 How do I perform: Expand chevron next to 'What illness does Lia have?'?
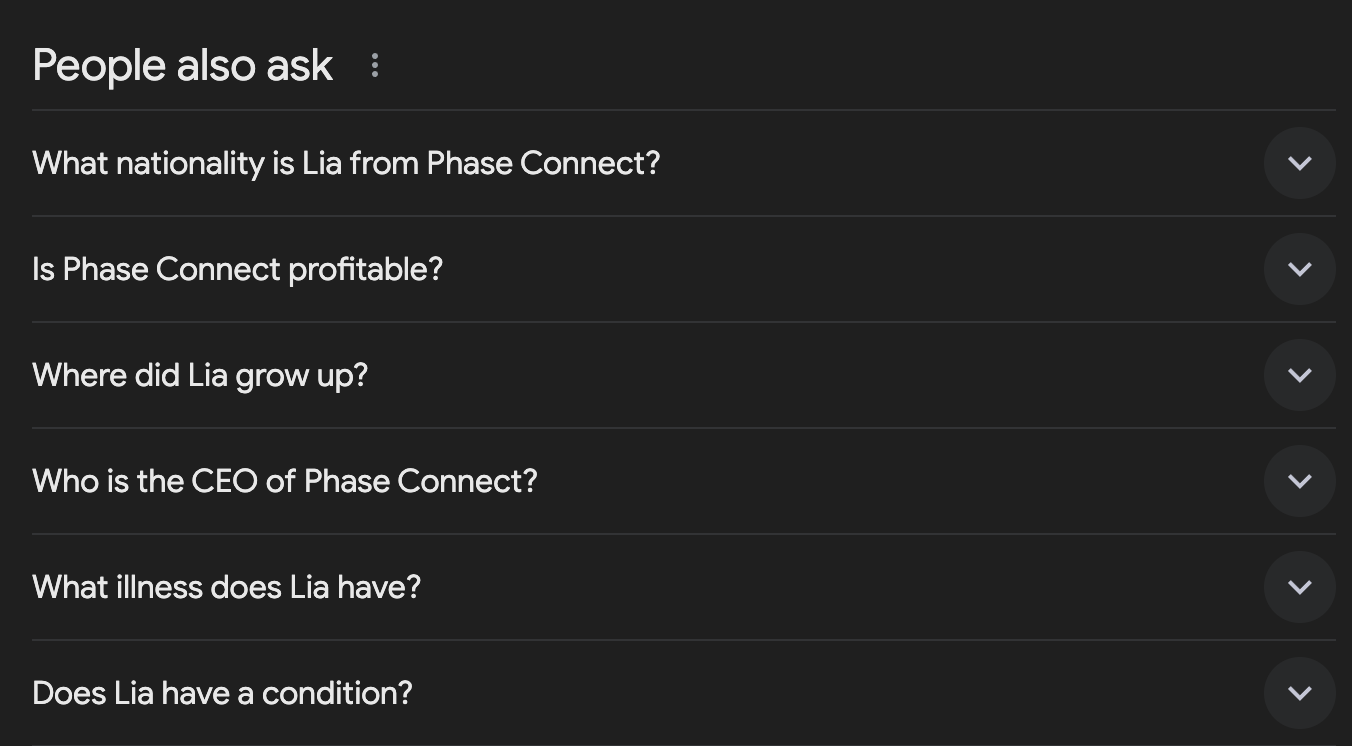tap(1299, 587)
